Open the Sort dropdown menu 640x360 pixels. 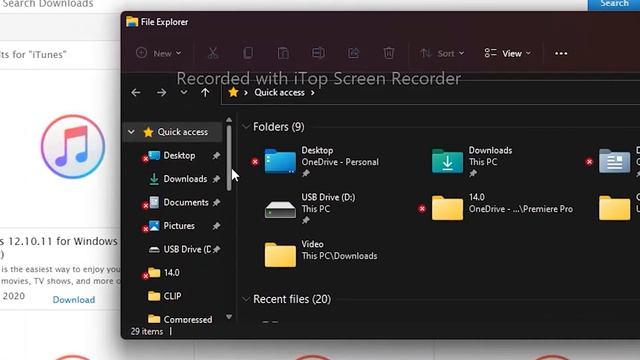coord(442,53)
